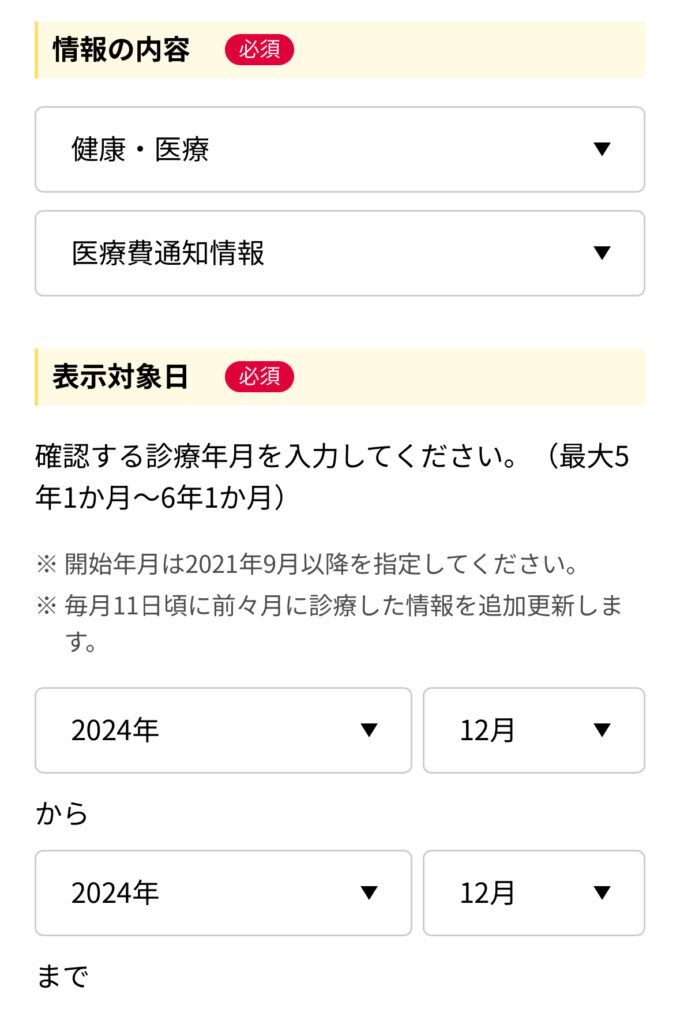This screenshot has width=680, height=1024.
Task: Click the arrow icon in 健康・医療 box
Action: pos(602,150)
